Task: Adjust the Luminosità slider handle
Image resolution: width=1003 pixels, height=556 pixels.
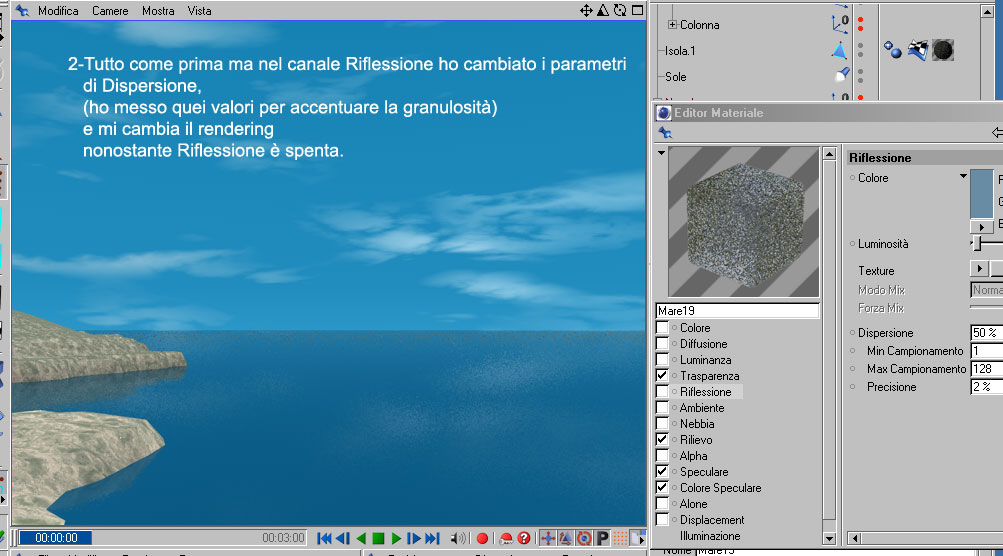Action: click(x=977, y=243)
